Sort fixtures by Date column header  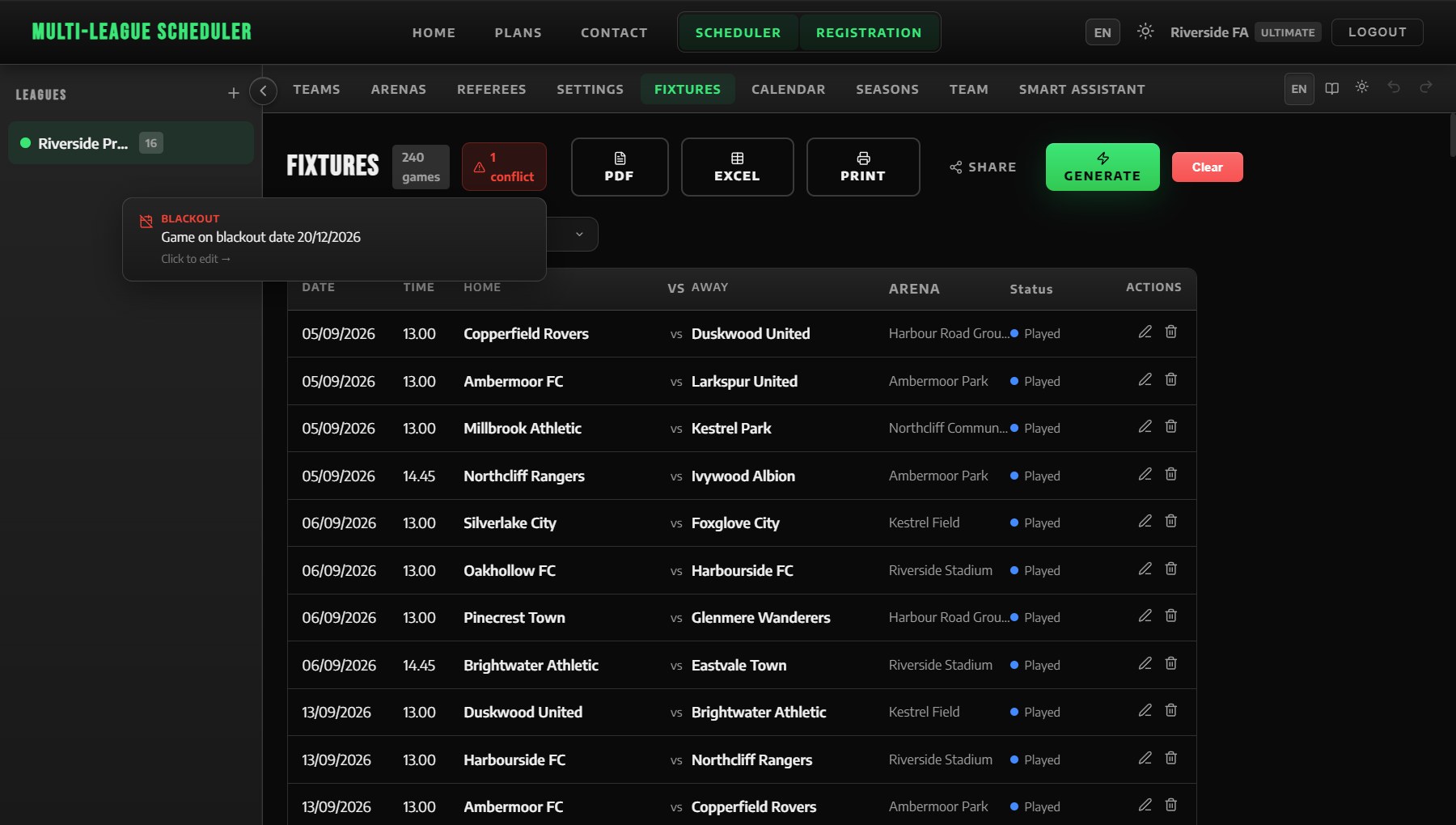click(x=318, y=287)
